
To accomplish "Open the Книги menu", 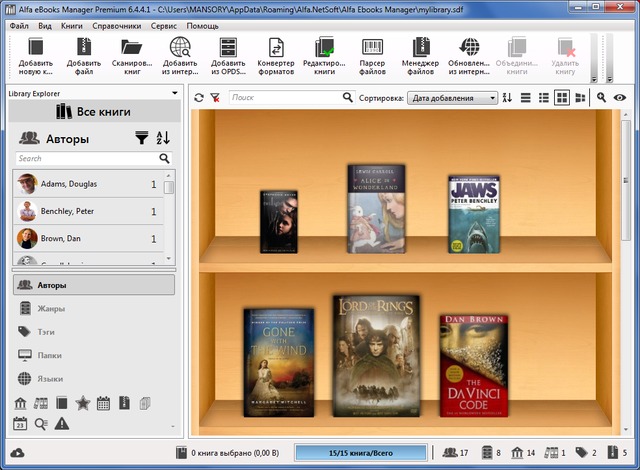I will point(72,26).
